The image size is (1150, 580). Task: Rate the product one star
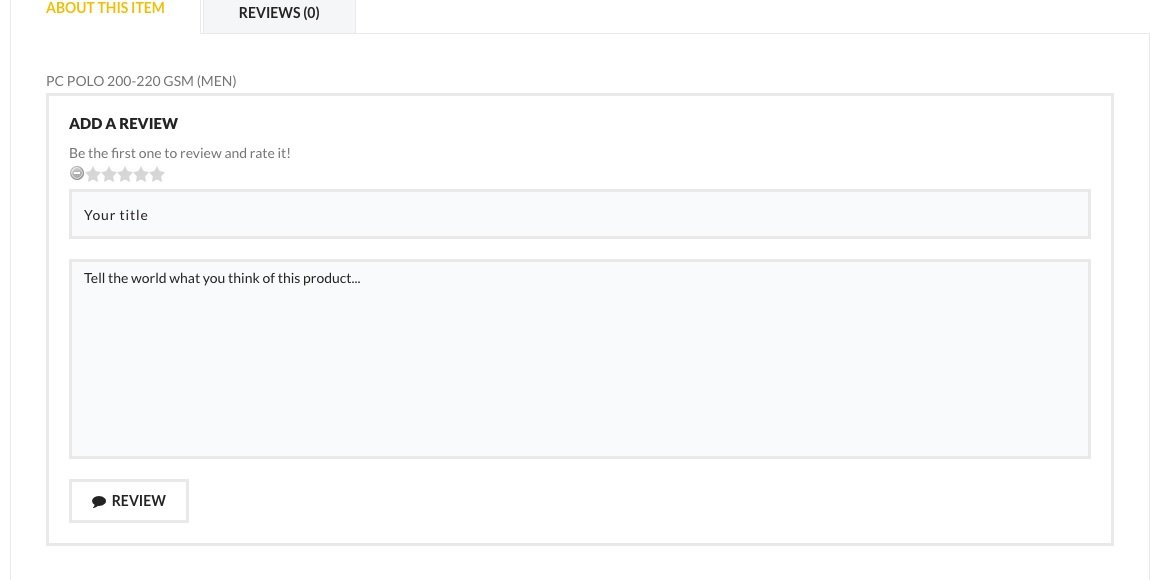[93, 175]
